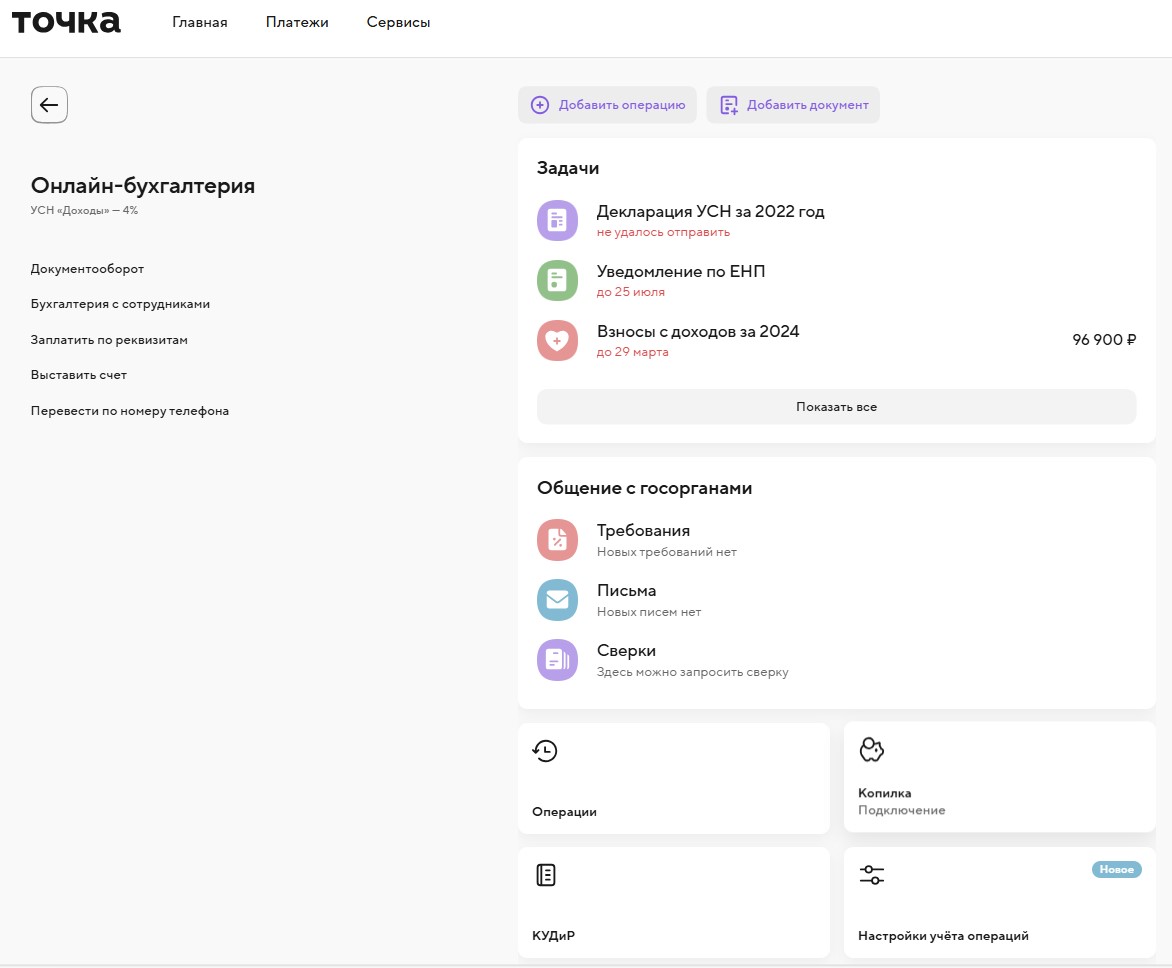Open the КУДиР book tile
Screen dimensions: 1172x968
pos(673,902)
